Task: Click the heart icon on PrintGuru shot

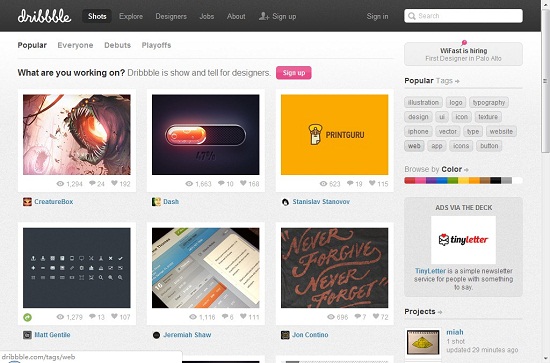Action: [x=372, y=183]
